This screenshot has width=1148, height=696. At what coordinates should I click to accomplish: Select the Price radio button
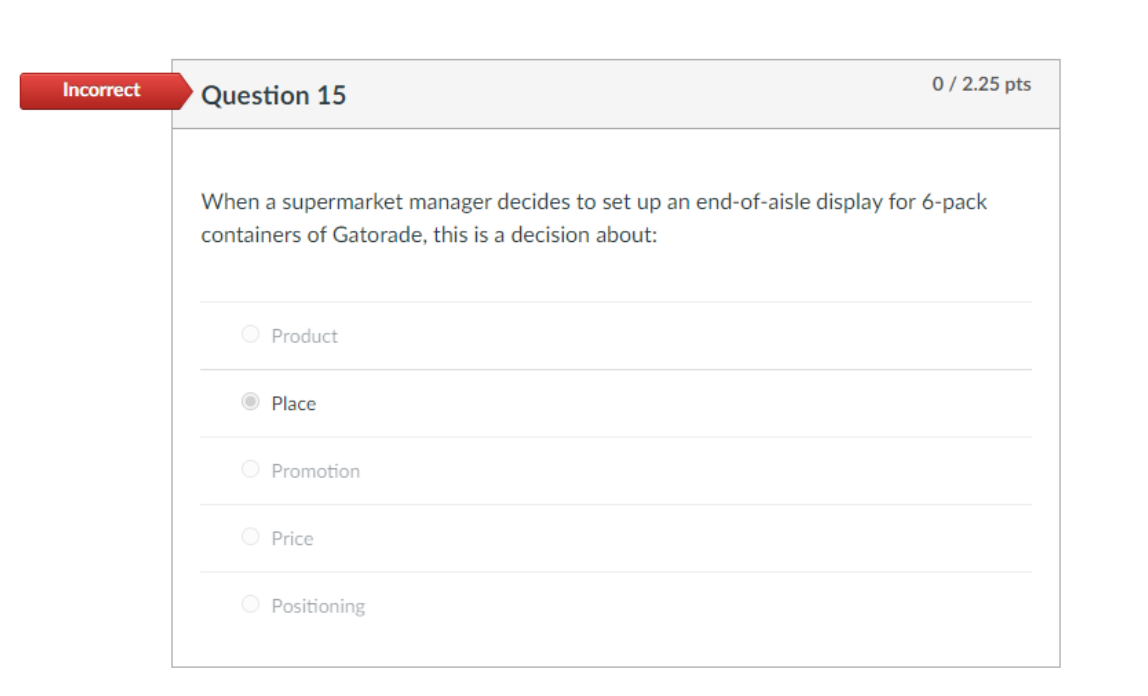pos(251,537)
